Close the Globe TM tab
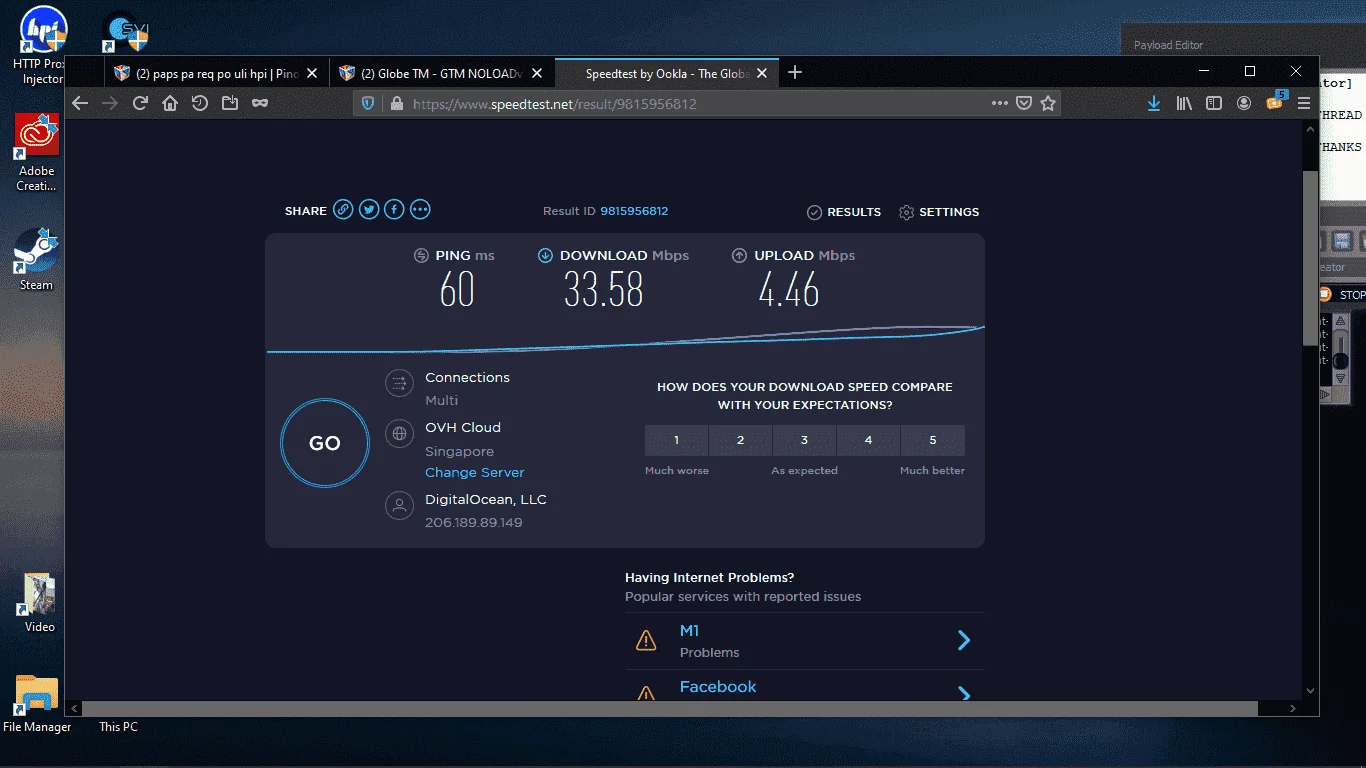 tap(537, 73)
